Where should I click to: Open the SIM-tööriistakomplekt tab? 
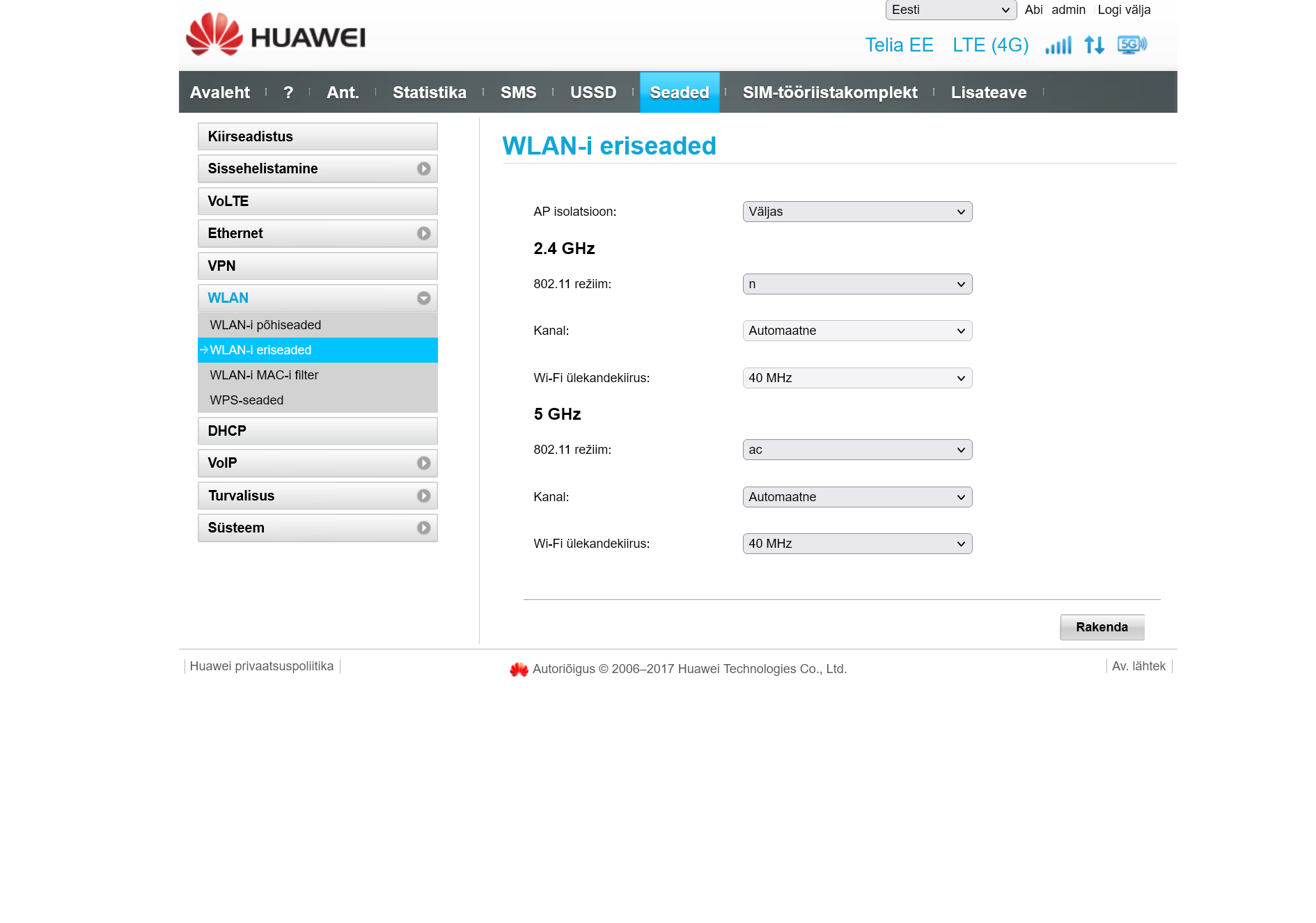[830, 93]
